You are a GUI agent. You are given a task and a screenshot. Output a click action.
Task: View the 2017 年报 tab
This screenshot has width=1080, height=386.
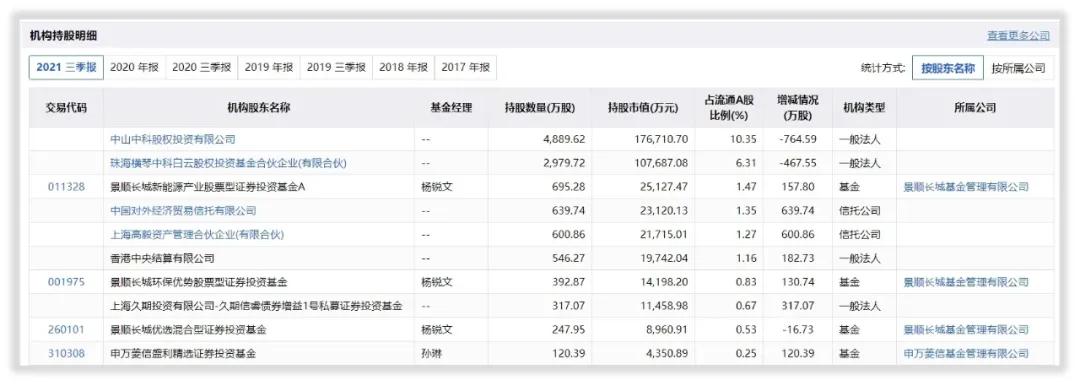click(466, 68)
